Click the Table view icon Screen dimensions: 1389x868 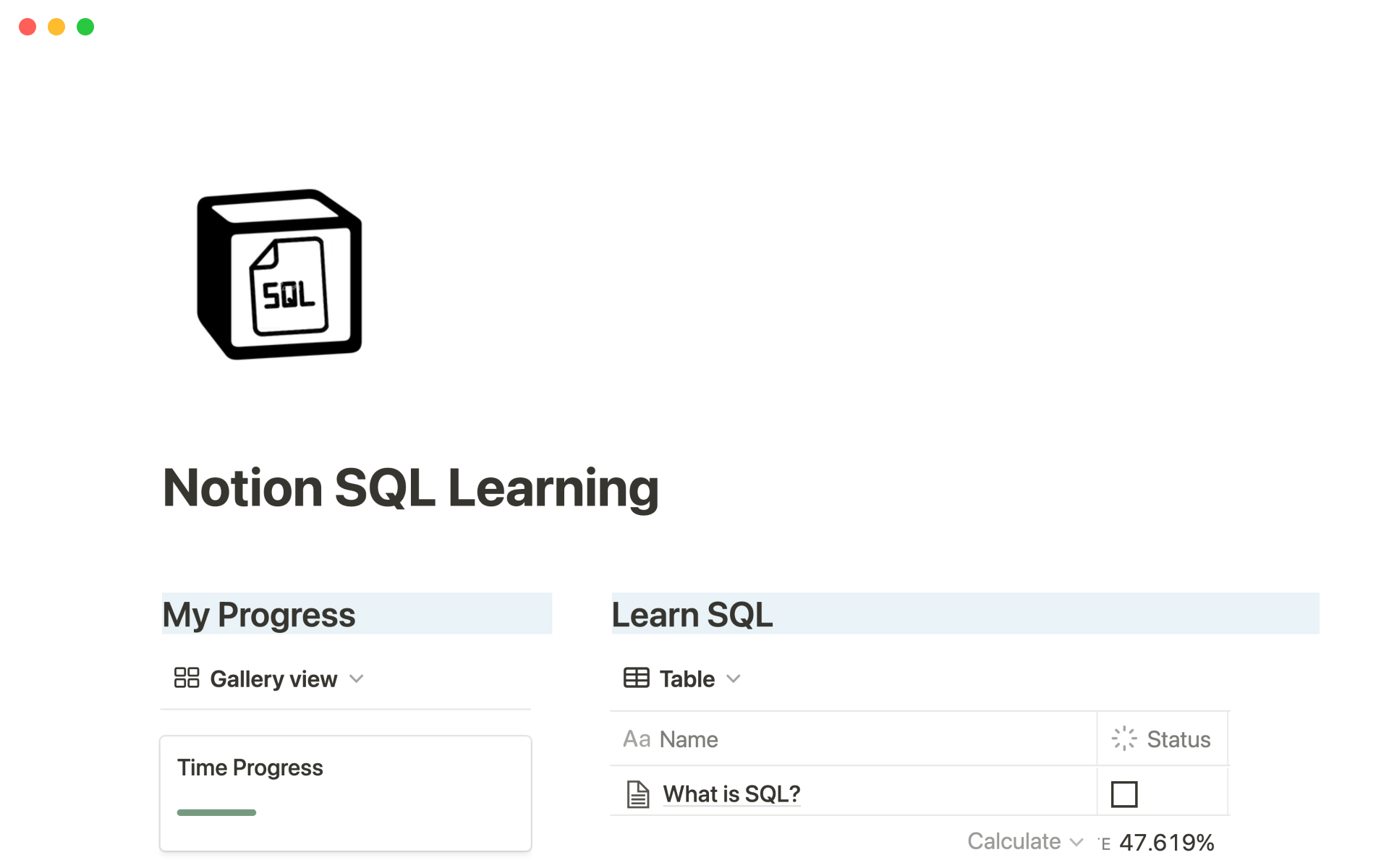pyautogui.click(x=637, y=678)
